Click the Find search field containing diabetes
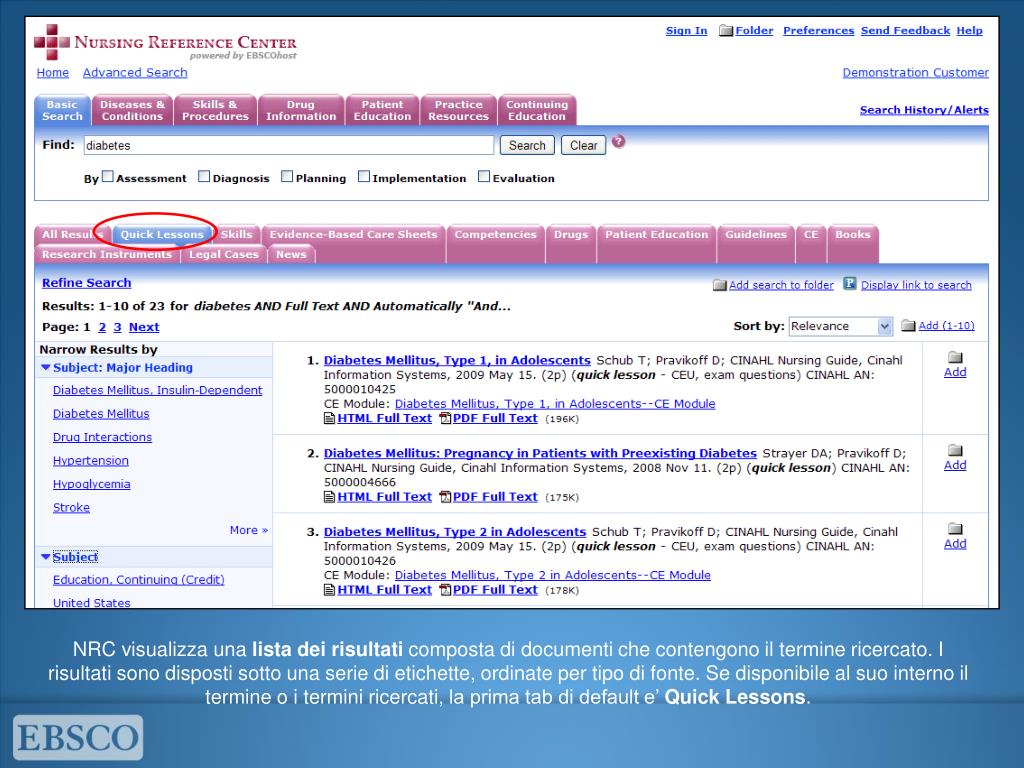 (x=289, y=145)
